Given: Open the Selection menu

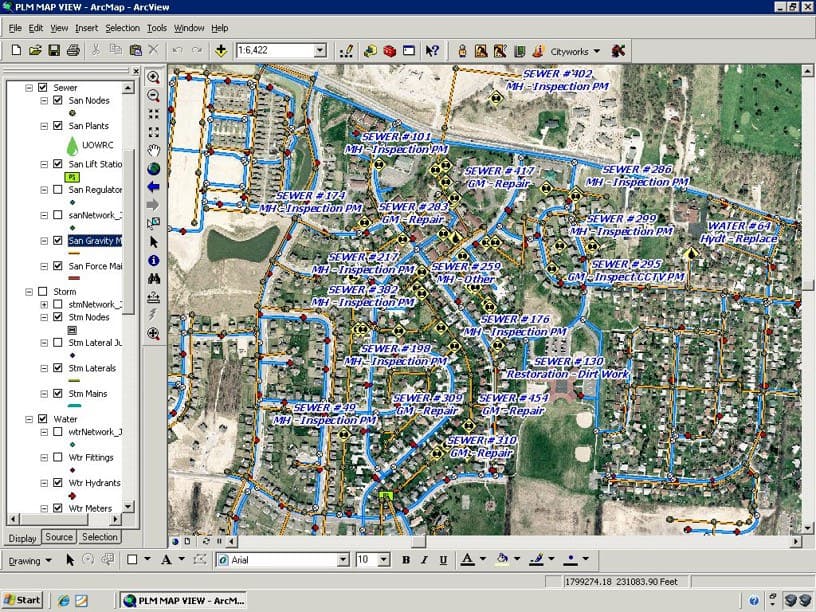Looking at the screenshot, I should tap(122, 28).
